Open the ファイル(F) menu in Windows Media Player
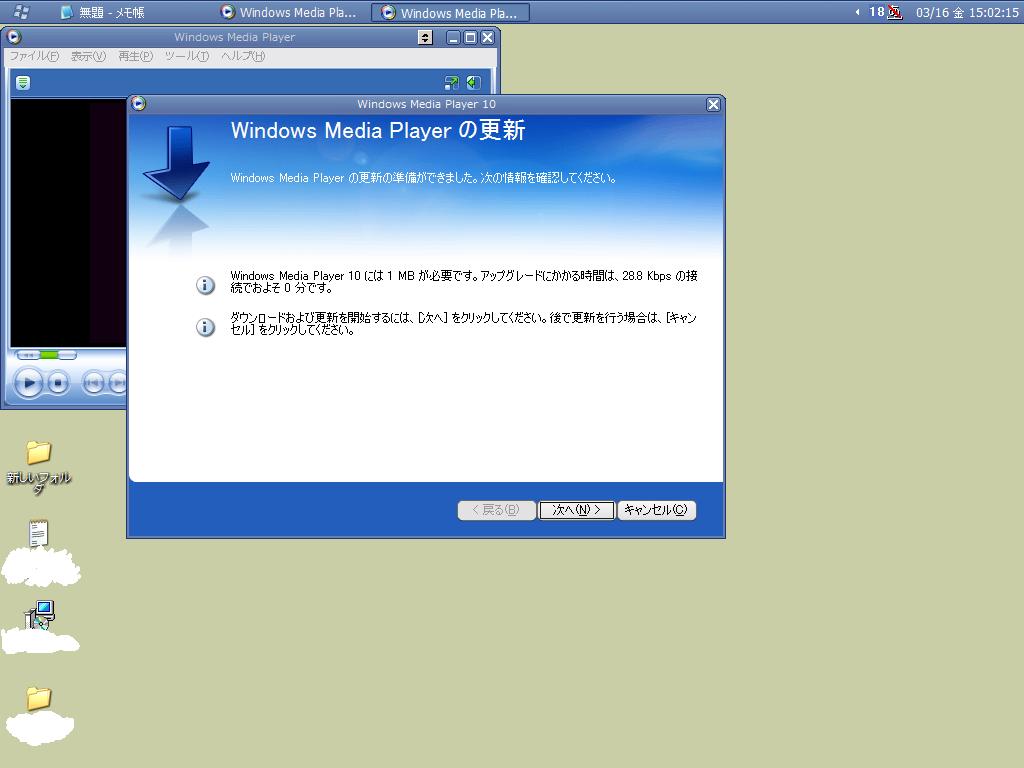This screenshot has width=1024, height=768. pyautogui.click(x=34, y=56)
